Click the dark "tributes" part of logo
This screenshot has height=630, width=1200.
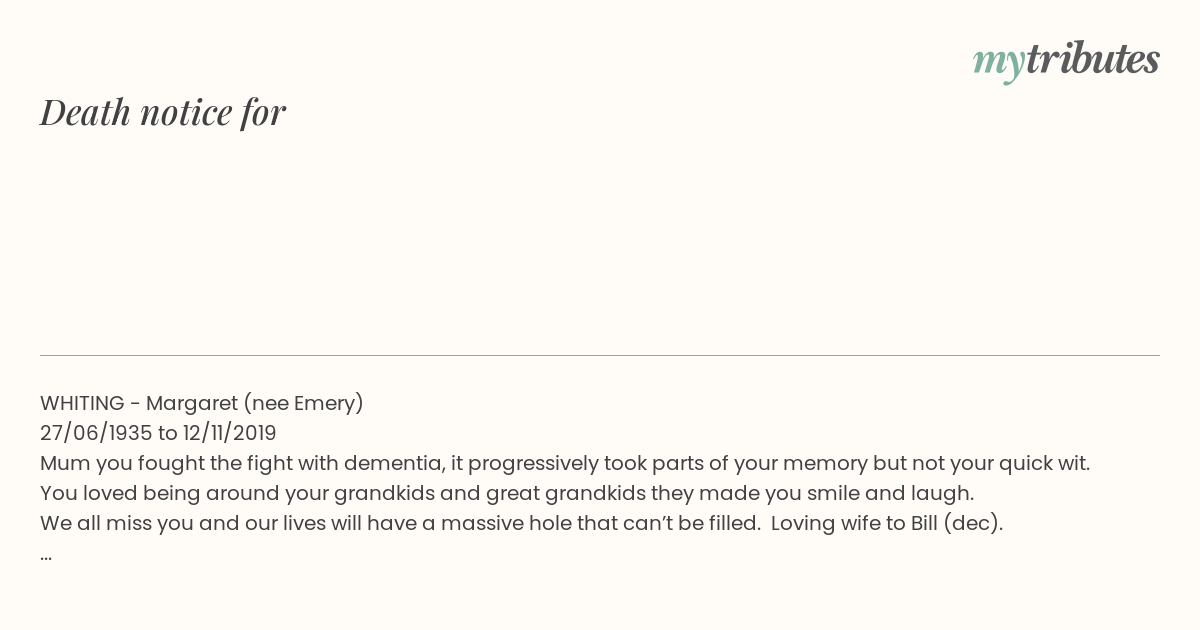point(1092,59)
